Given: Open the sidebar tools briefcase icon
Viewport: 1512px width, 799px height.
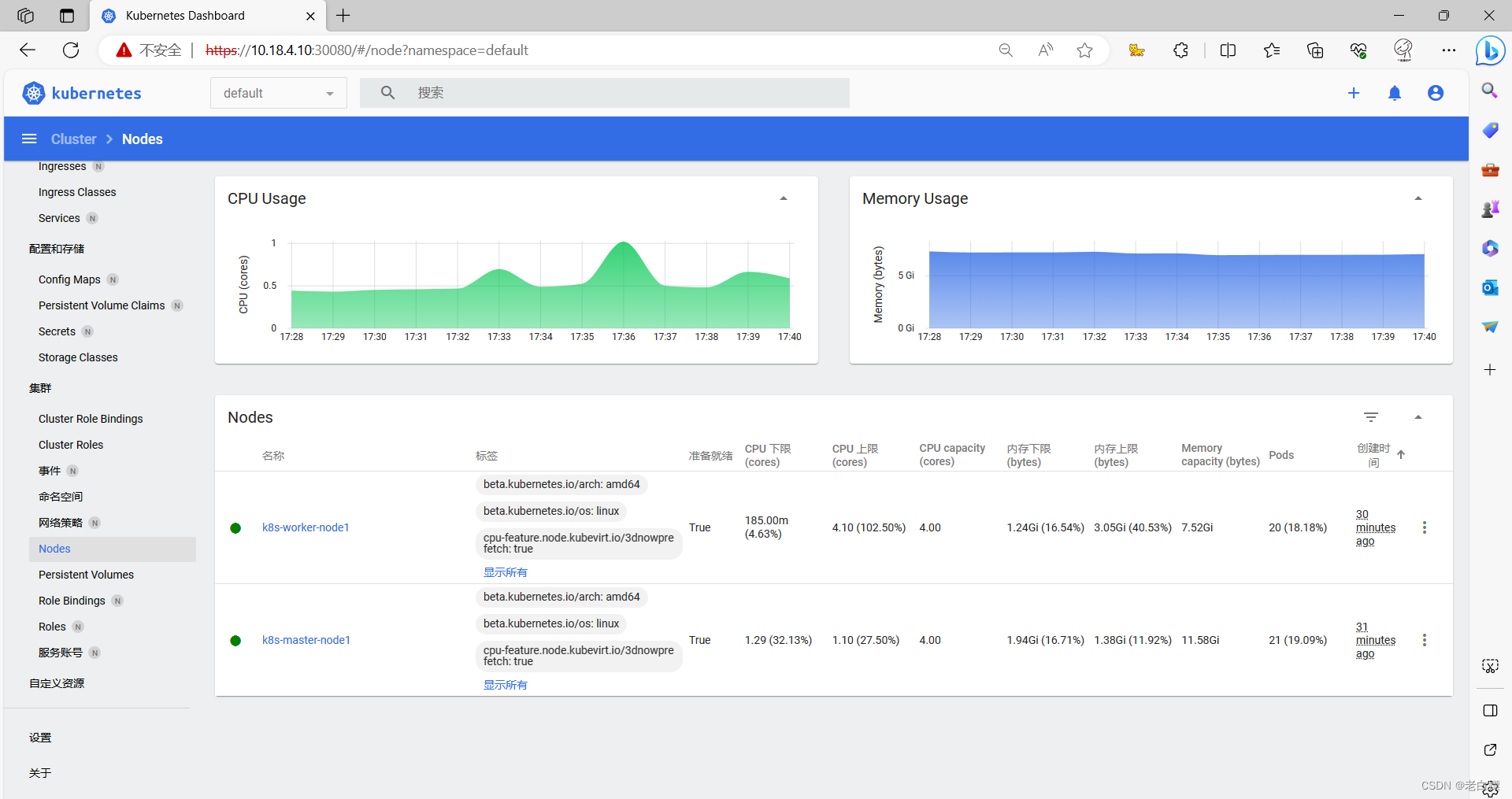Looking at the screenshot, I should click(x=1490, y=169).
